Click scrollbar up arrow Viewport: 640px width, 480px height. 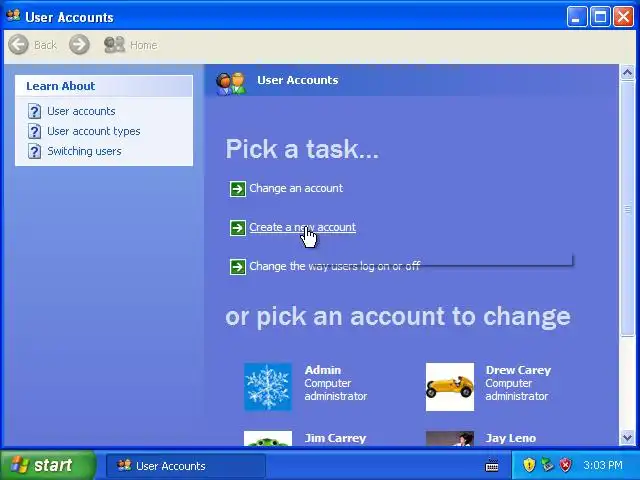click(627, 73)
